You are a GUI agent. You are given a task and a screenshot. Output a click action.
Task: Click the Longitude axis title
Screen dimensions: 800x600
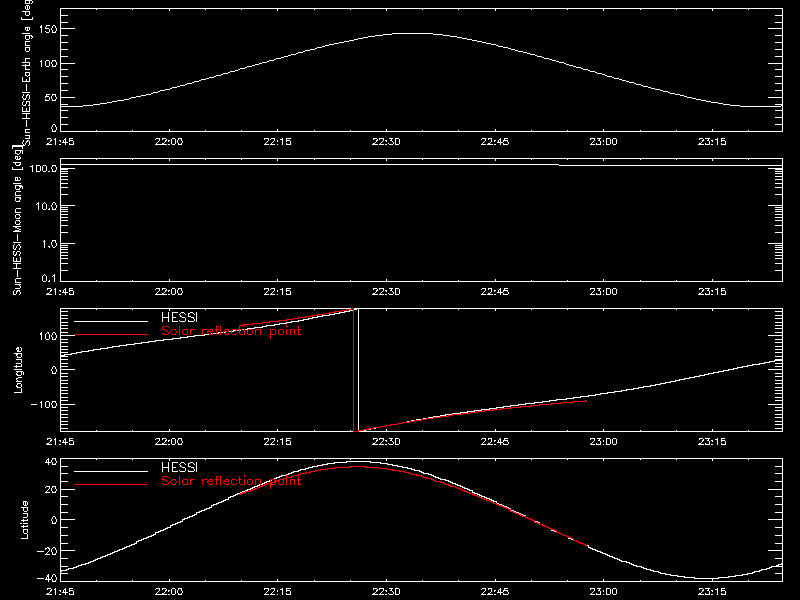tap(18, 370)
